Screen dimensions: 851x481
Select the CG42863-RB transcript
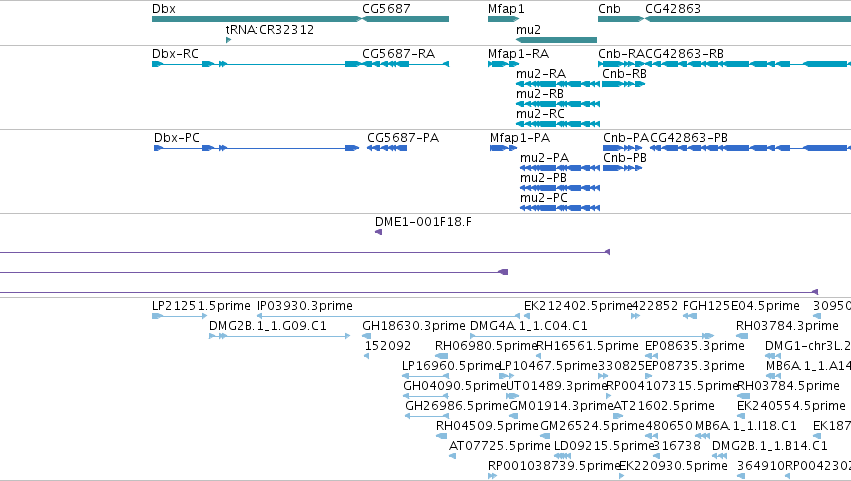click(748, 64)
